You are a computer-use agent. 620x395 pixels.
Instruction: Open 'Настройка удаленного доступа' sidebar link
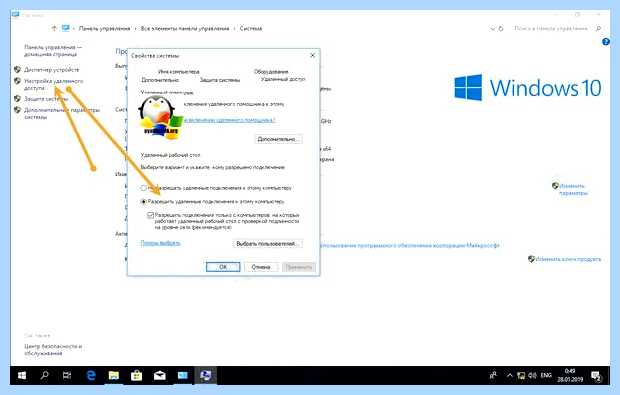pyautogui.click(x=54, y=84)
